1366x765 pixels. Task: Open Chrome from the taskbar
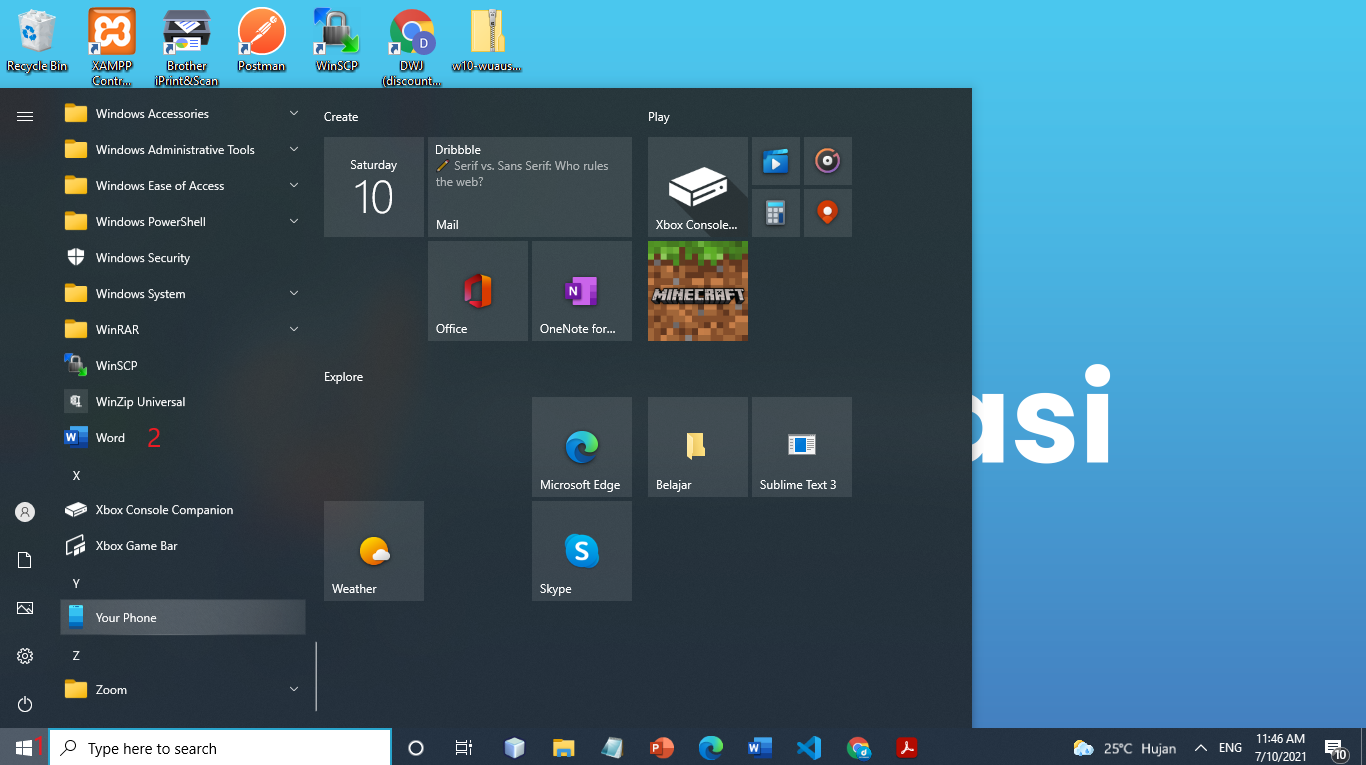pyautogui.click(x=858, y=748)
